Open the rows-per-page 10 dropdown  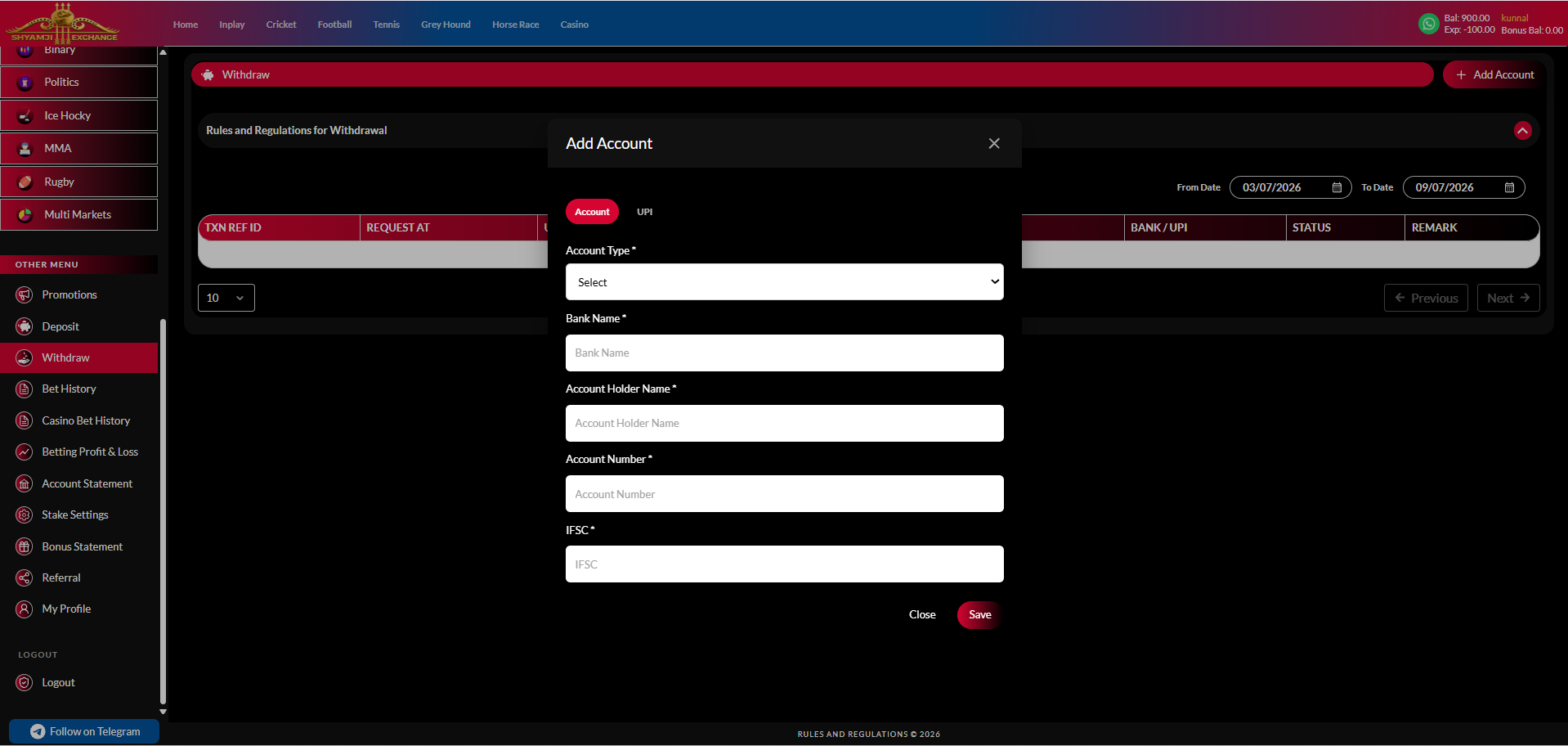[x=226, y=298]
